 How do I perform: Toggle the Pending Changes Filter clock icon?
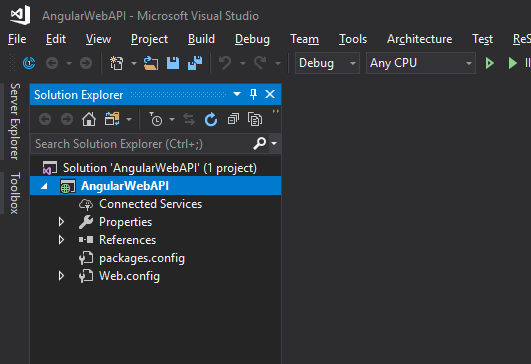pyautogui.click(x=156, y=119)
